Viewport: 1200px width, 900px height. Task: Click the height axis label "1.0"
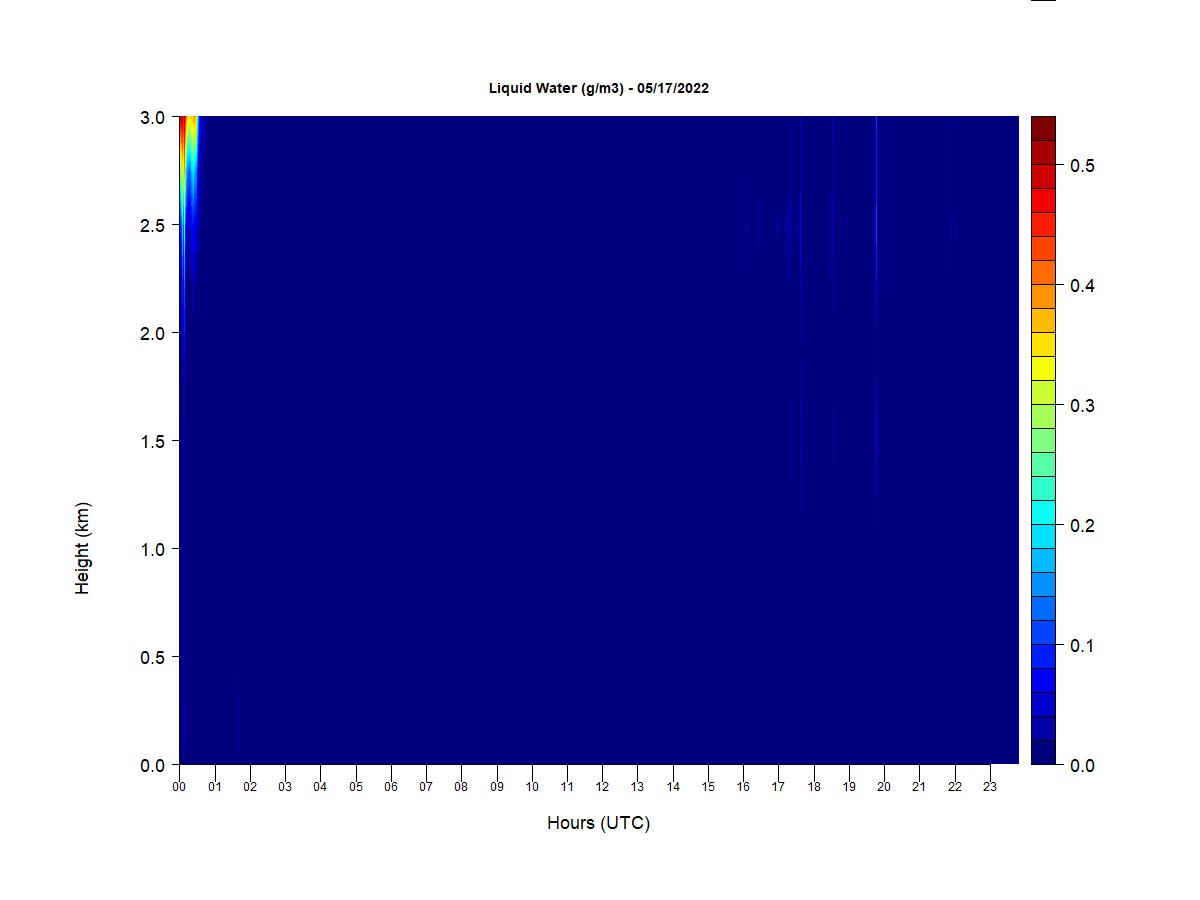click(x=153, y=549)
